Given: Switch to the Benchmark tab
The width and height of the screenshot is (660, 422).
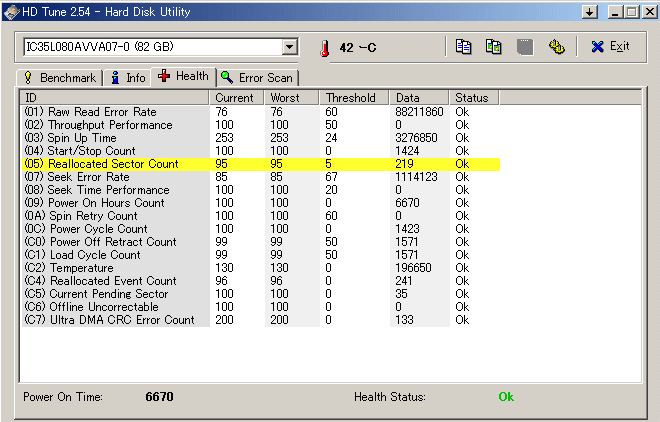Looking at the screenshot, I should [x=60, y=78].
